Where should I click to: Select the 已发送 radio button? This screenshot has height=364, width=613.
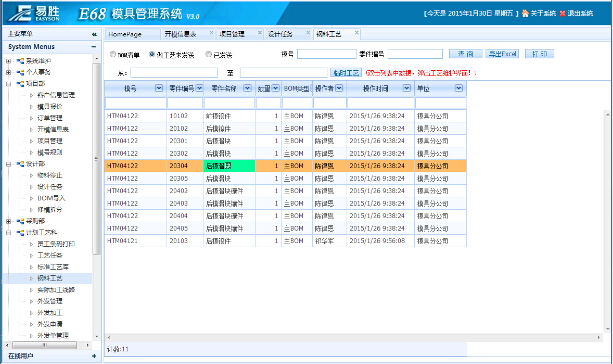pos(208,54)
